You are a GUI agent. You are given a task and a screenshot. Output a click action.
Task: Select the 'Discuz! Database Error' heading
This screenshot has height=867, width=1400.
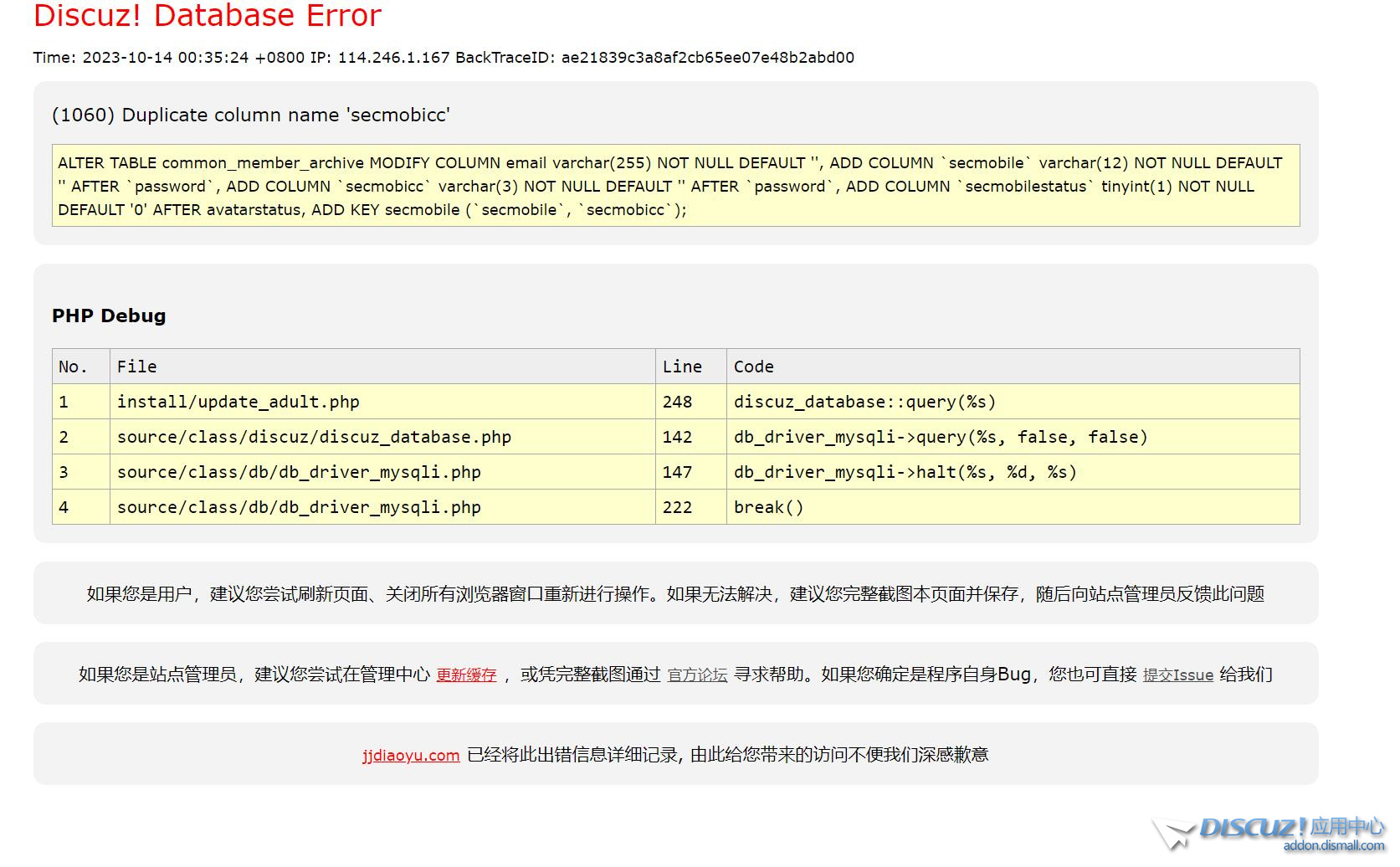208,15
